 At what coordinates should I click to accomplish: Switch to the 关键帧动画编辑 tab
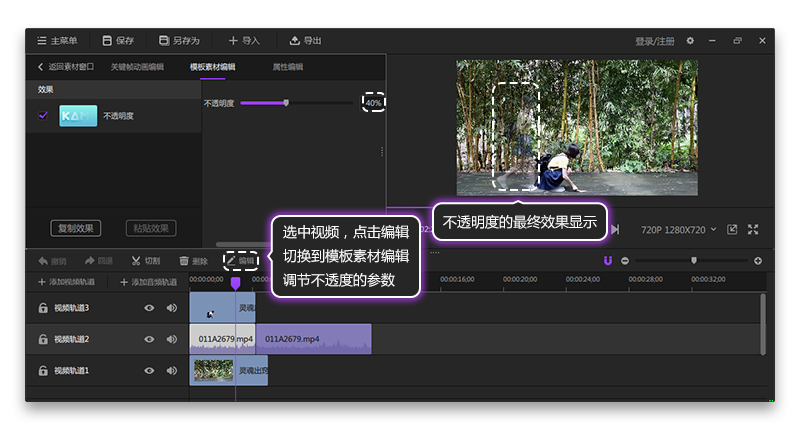(x=136, y=67)
